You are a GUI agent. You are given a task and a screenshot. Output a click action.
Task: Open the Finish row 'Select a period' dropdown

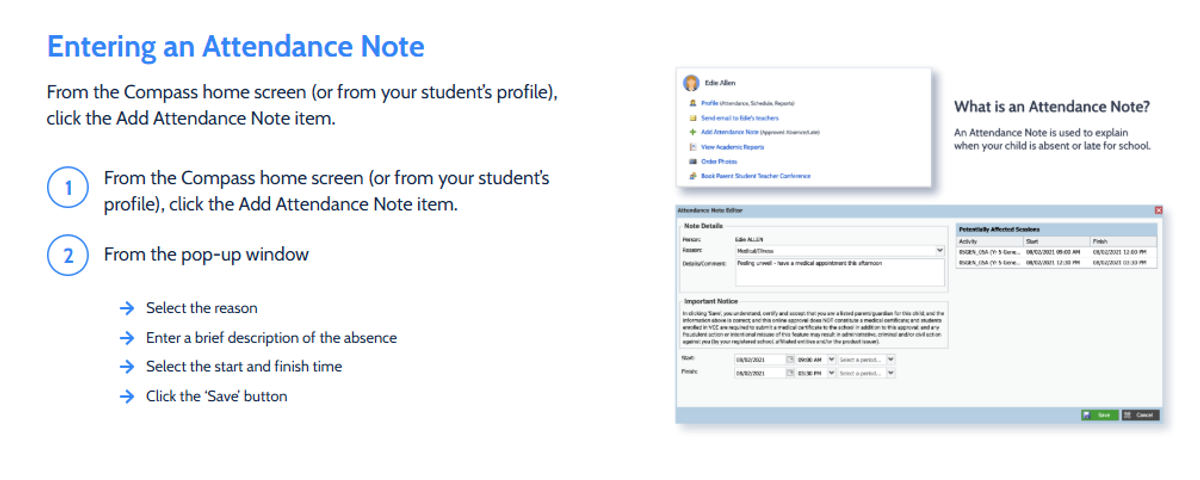pyautogui.click(x=891, y=373)
